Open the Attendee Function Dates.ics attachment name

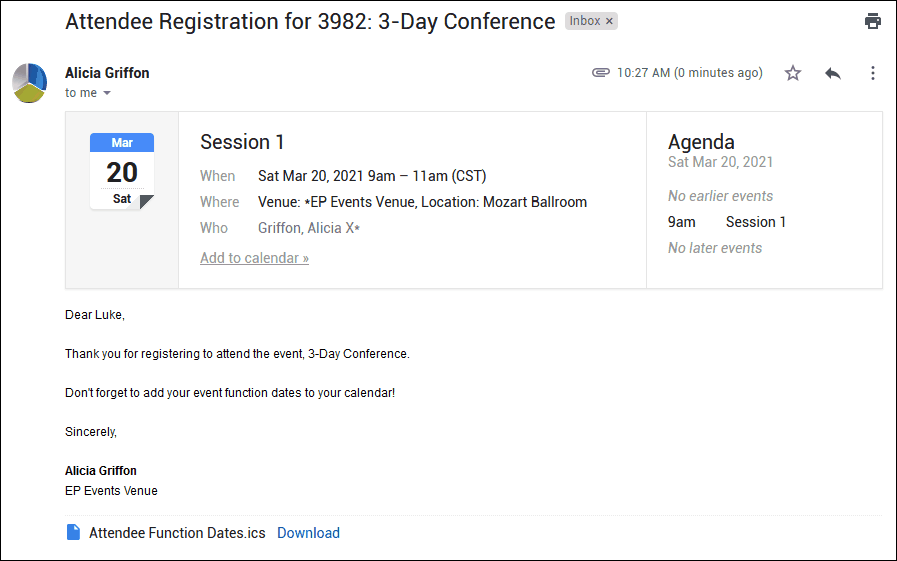click(177, 533)
